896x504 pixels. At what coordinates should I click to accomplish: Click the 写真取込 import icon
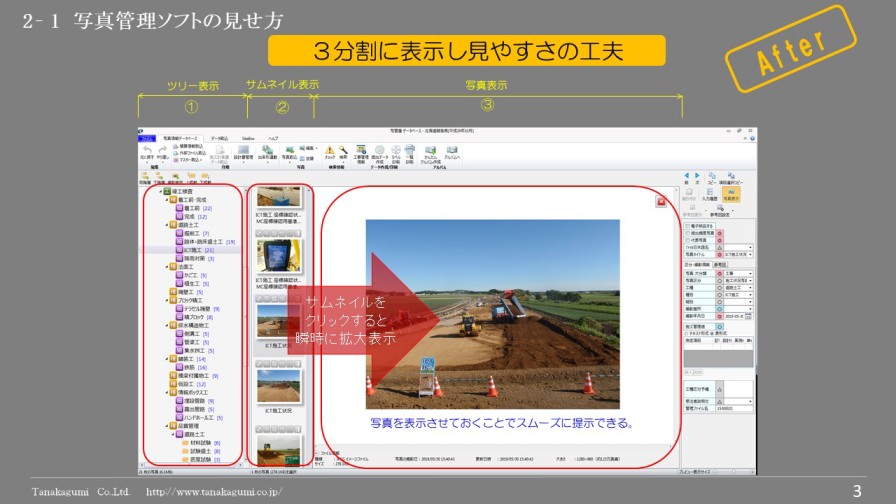click(289, 150)
